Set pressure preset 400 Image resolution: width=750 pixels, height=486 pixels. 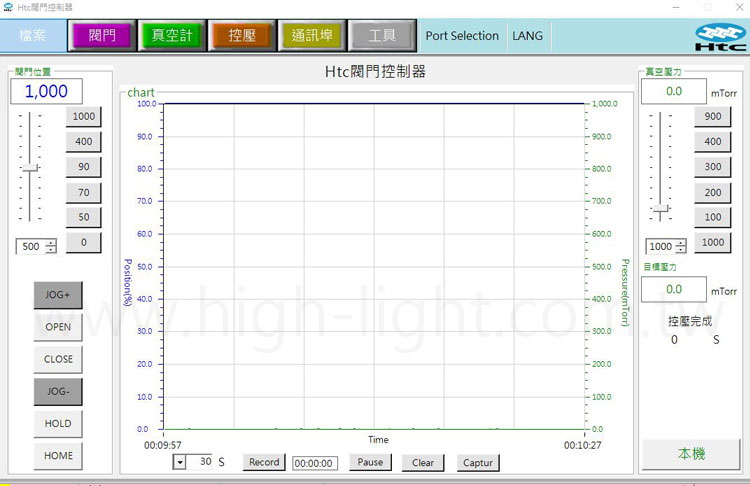point(713,142)
